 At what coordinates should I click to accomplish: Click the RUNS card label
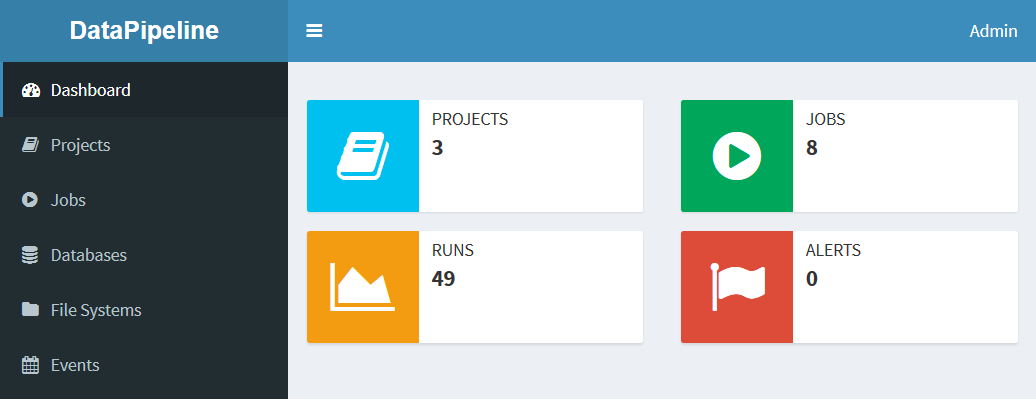[x=453, y=250]
